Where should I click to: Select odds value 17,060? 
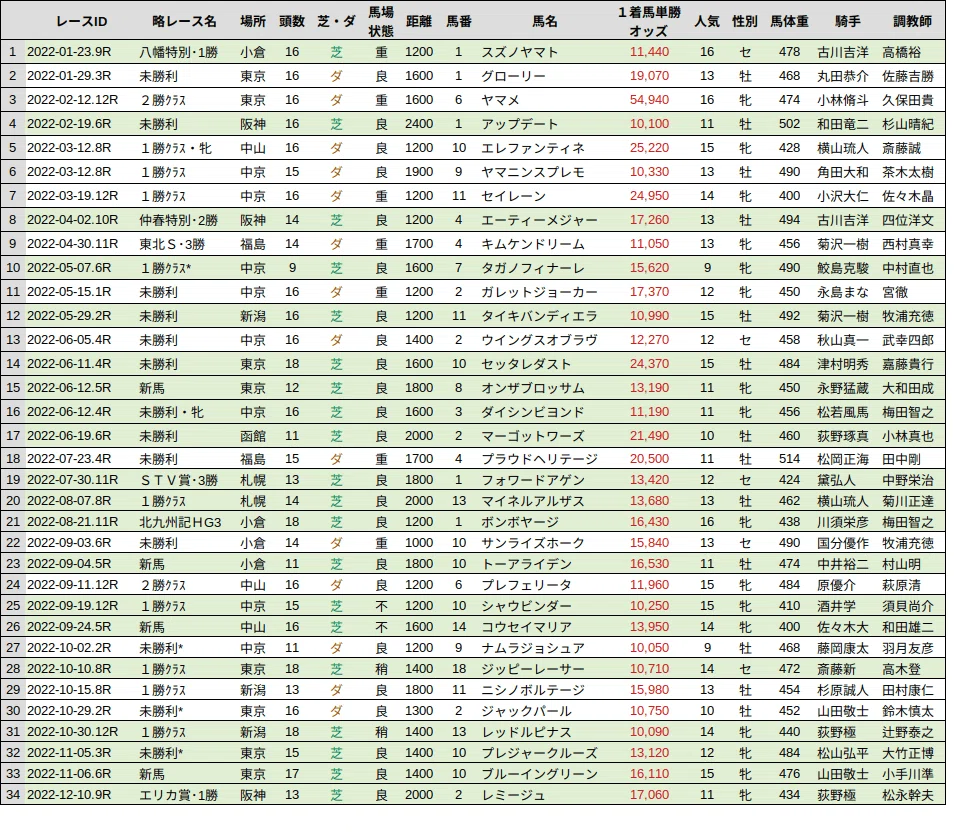(x=649, y=795)
